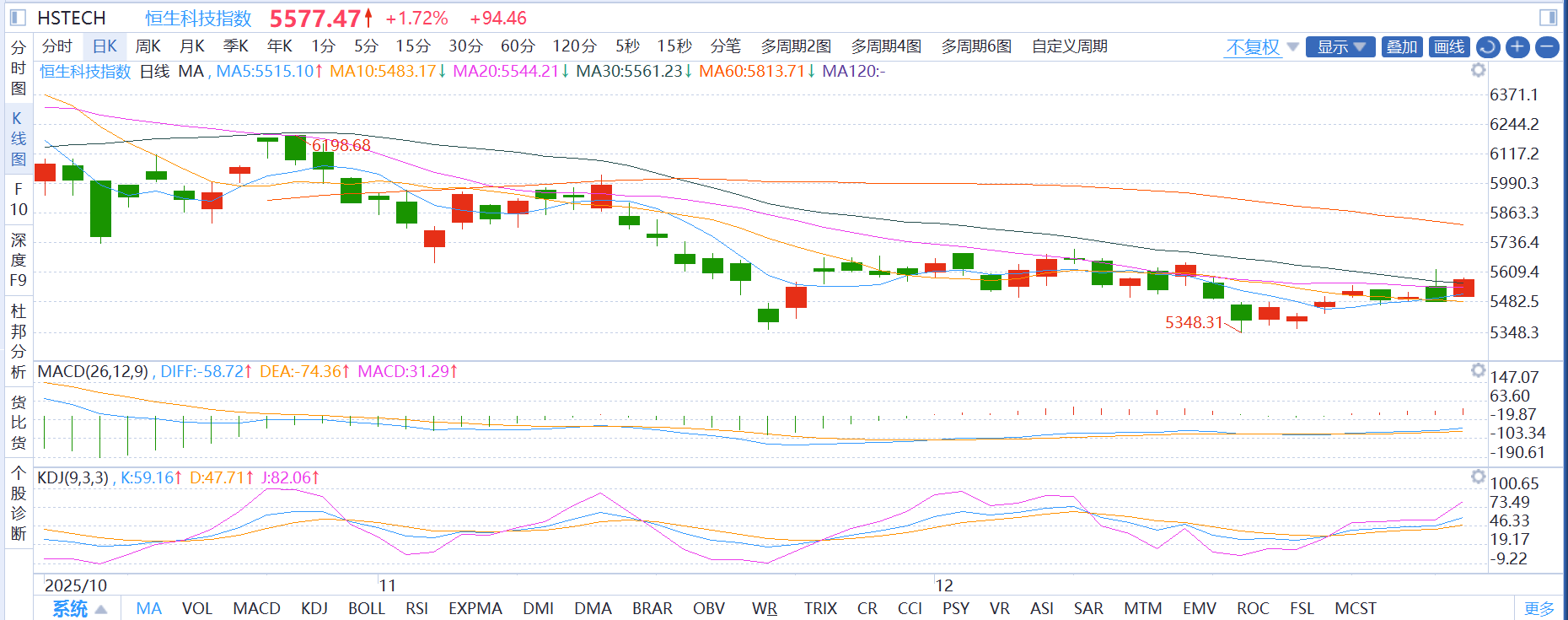Open 深度F9 sidebar item
The image size is (1568, 620).
(19, 260)
